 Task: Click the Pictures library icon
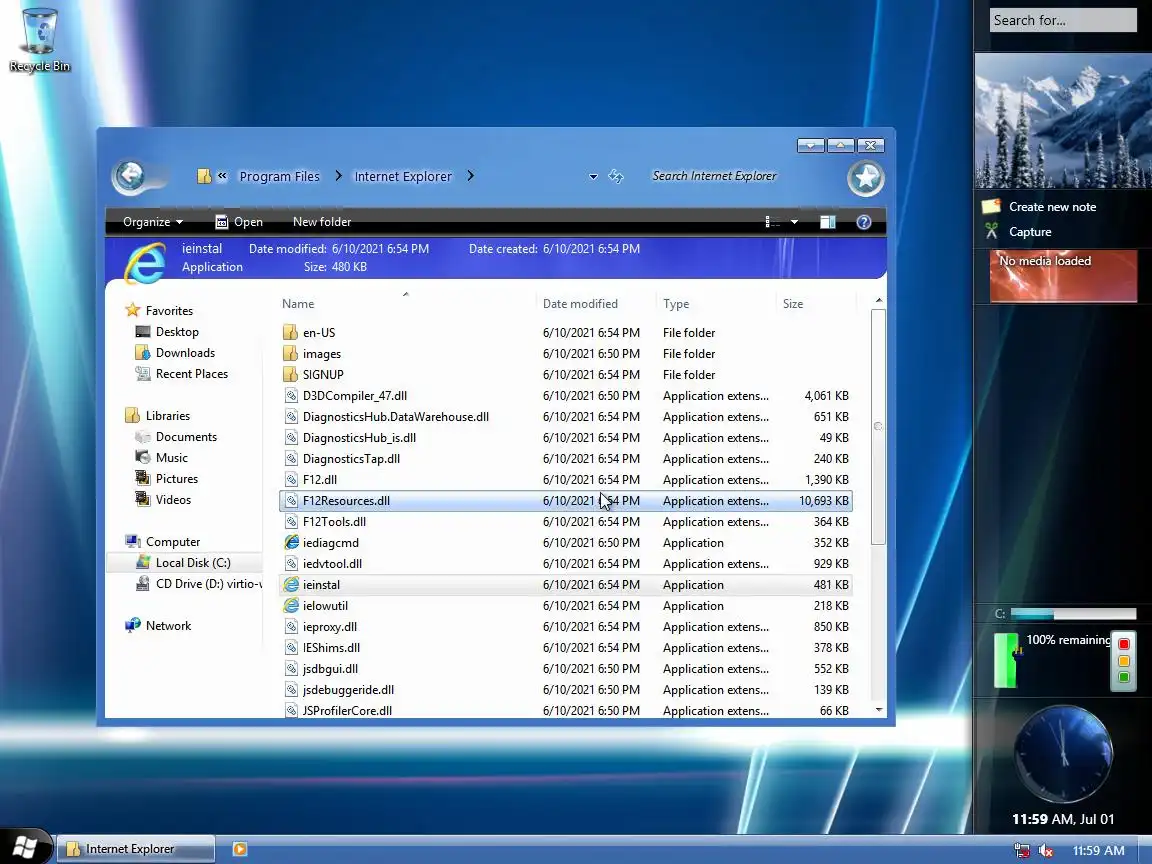pos(143,478)
